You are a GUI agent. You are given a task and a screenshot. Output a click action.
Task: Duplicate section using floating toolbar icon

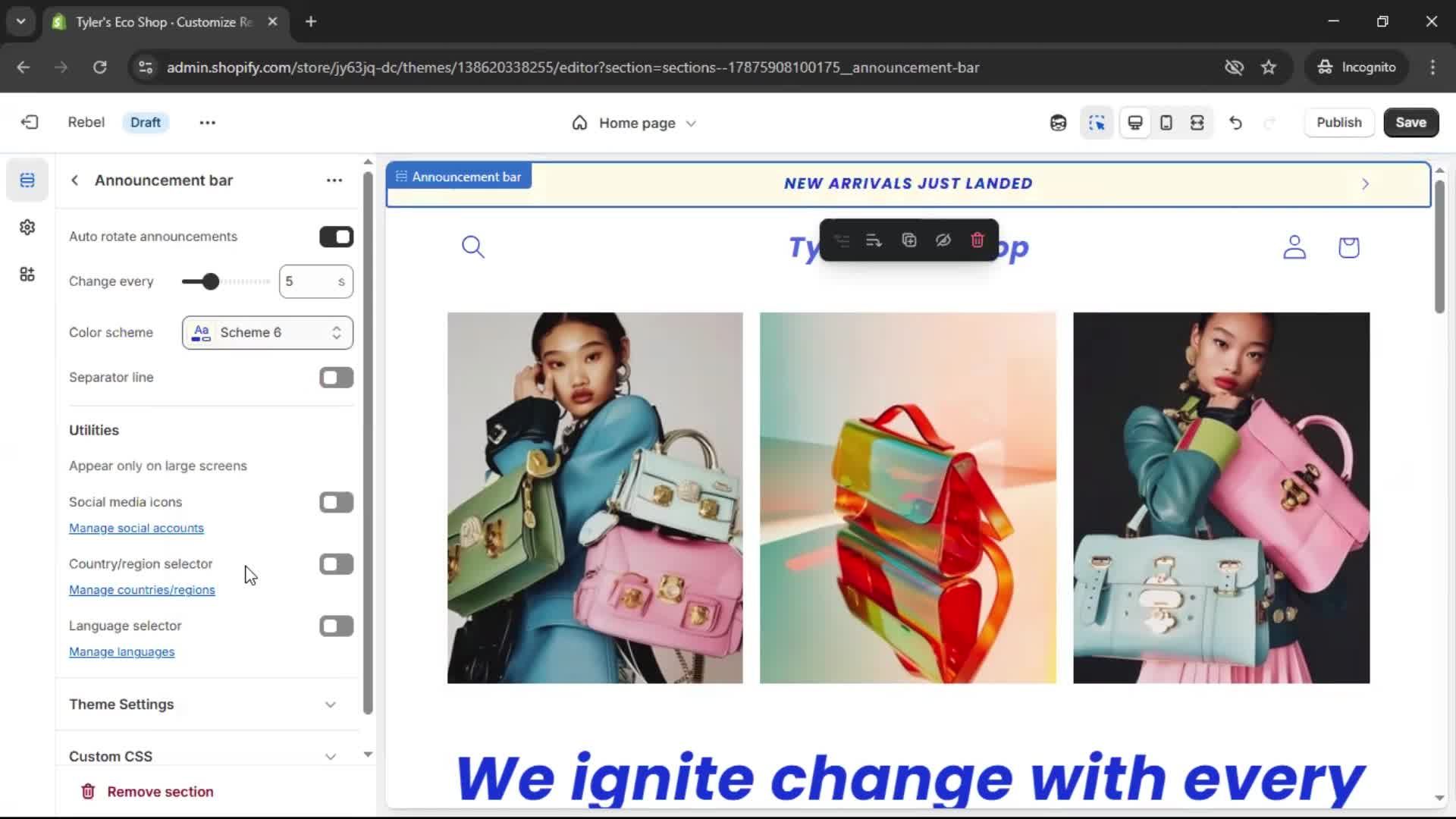[x=908, y=240]
